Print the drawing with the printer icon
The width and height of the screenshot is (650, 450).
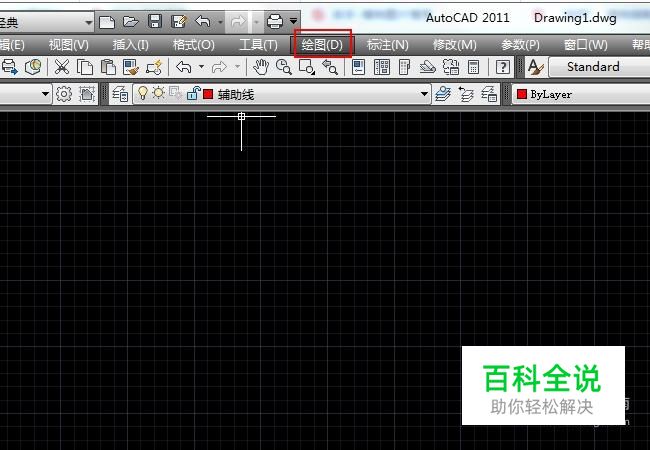pyautogui.click(x=274, y=21)
